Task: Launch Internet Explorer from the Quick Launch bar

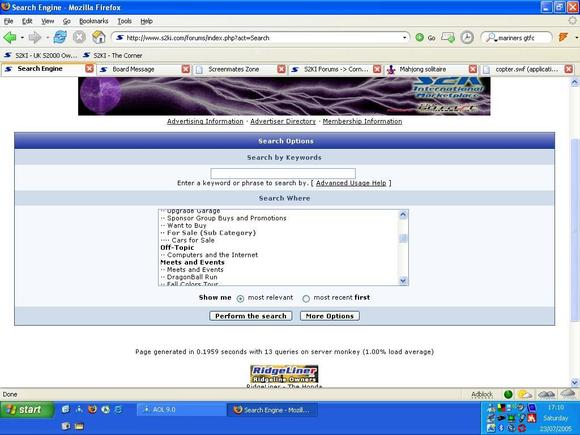Action: click(x=118, y=409)
